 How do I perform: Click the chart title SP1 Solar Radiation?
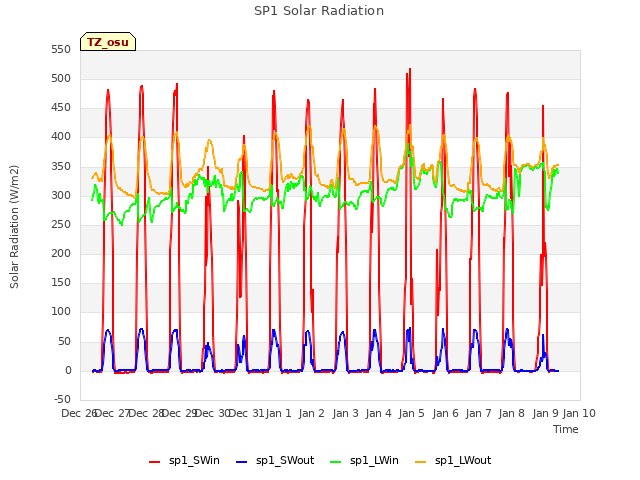pos(319,11)
